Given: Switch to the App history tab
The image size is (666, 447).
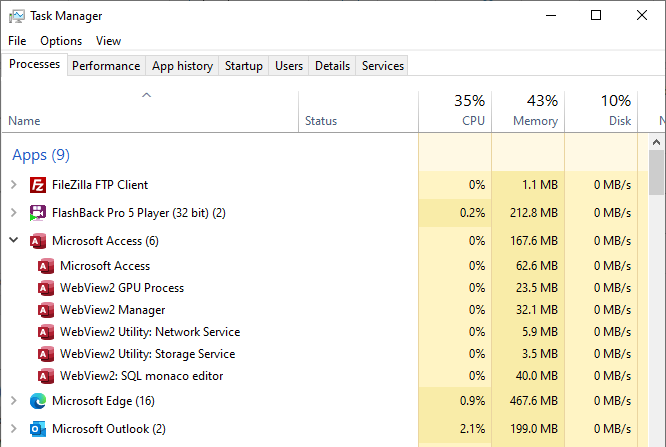Looking at the screenshot, I should (x=182, y=66).
